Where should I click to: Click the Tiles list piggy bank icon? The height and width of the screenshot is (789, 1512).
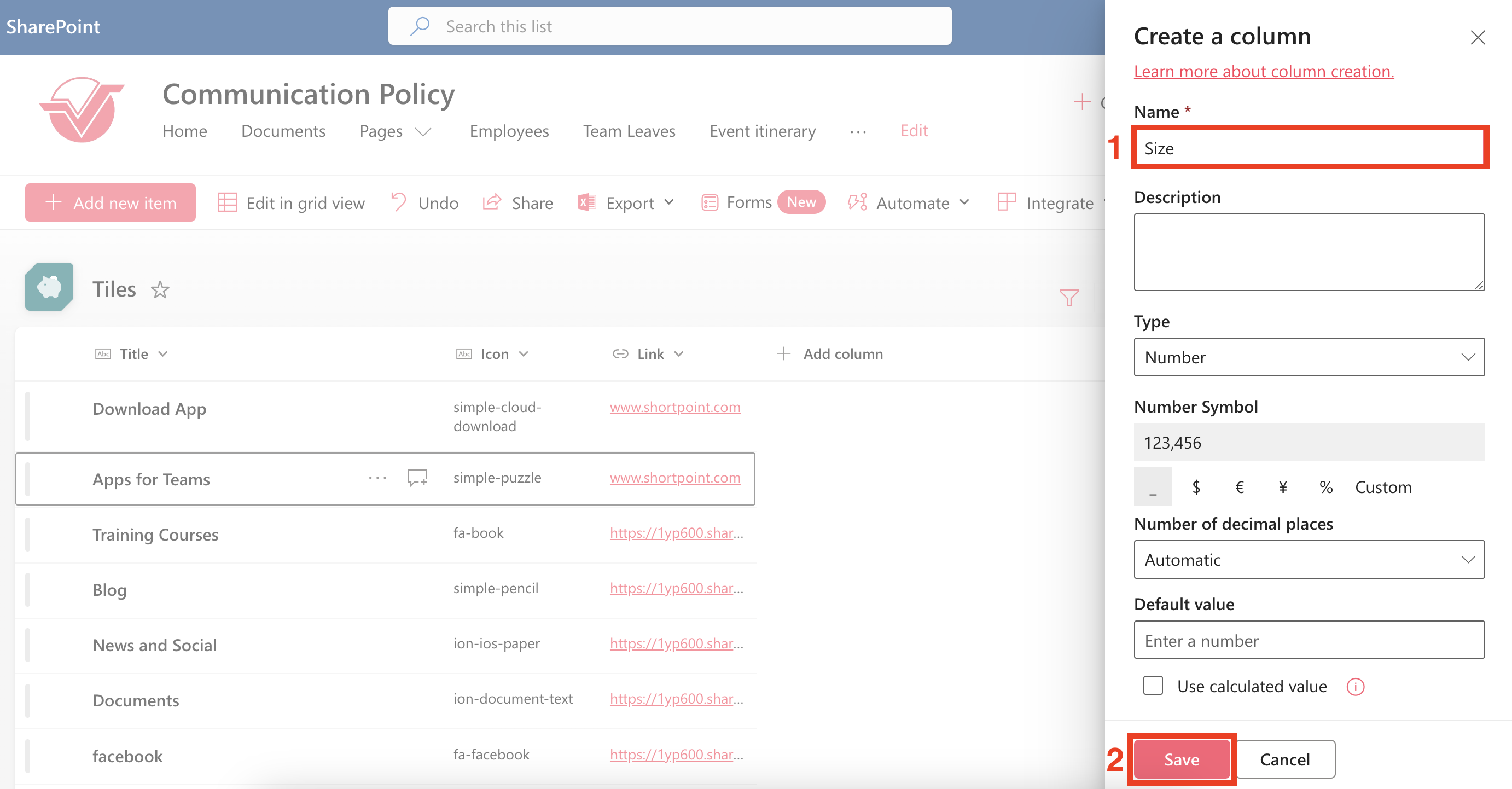(49, 287)
